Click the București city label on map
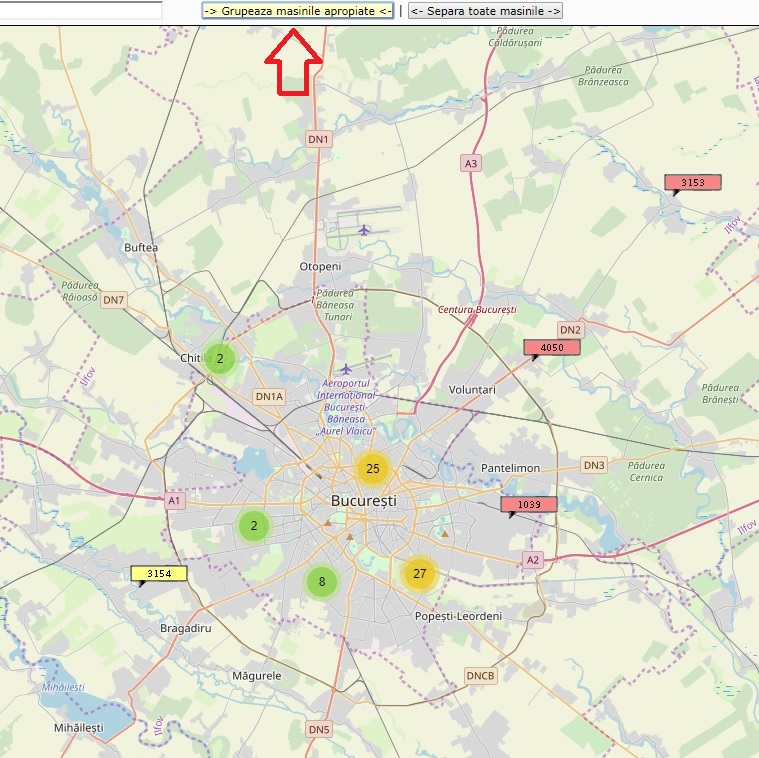Image resolution: width=759 pixels, height=758 pixels. (363, 500)
